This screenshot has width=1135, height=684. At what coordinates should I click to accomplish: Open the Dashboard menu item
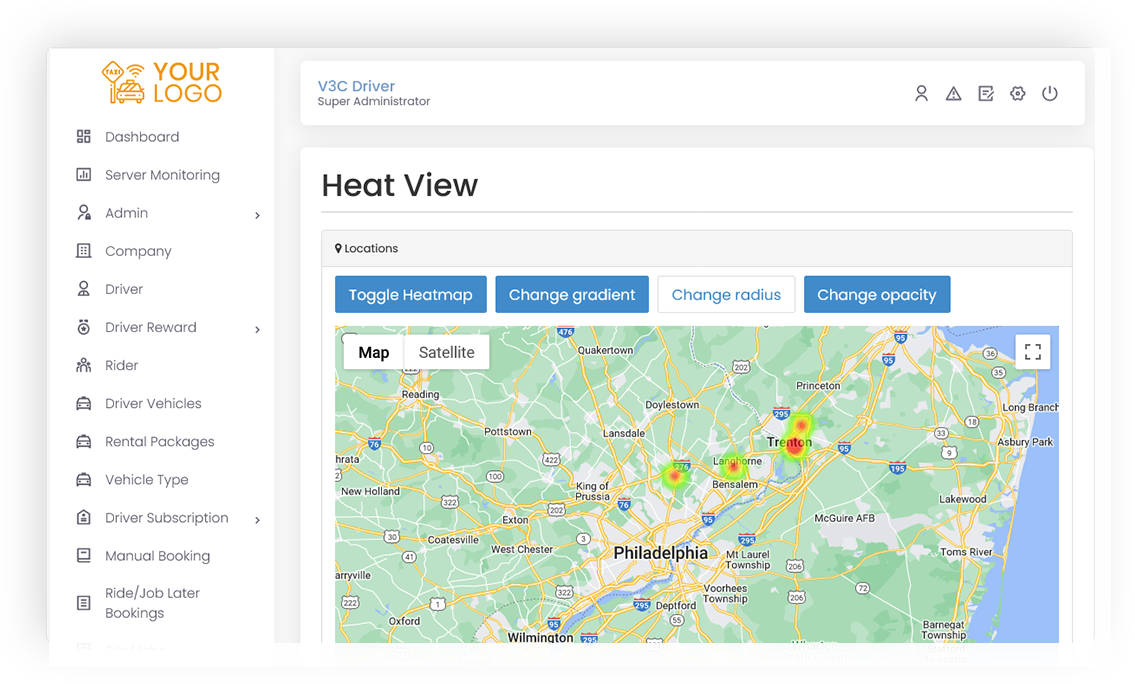[x=142, y=137]
